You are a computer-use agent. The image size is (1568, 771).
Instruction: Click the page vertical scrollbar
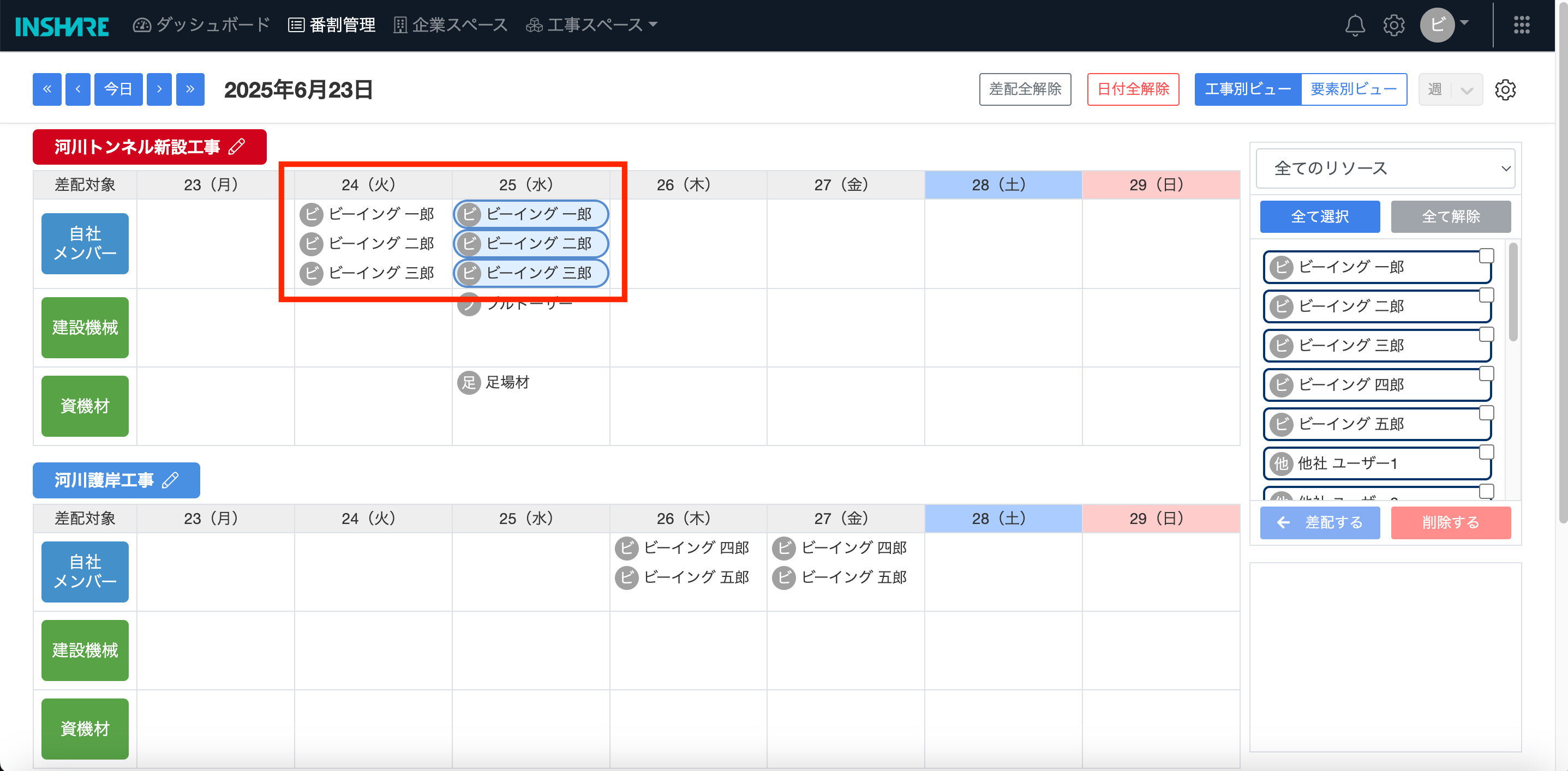pyautogui.click(x=1563, y=262)
